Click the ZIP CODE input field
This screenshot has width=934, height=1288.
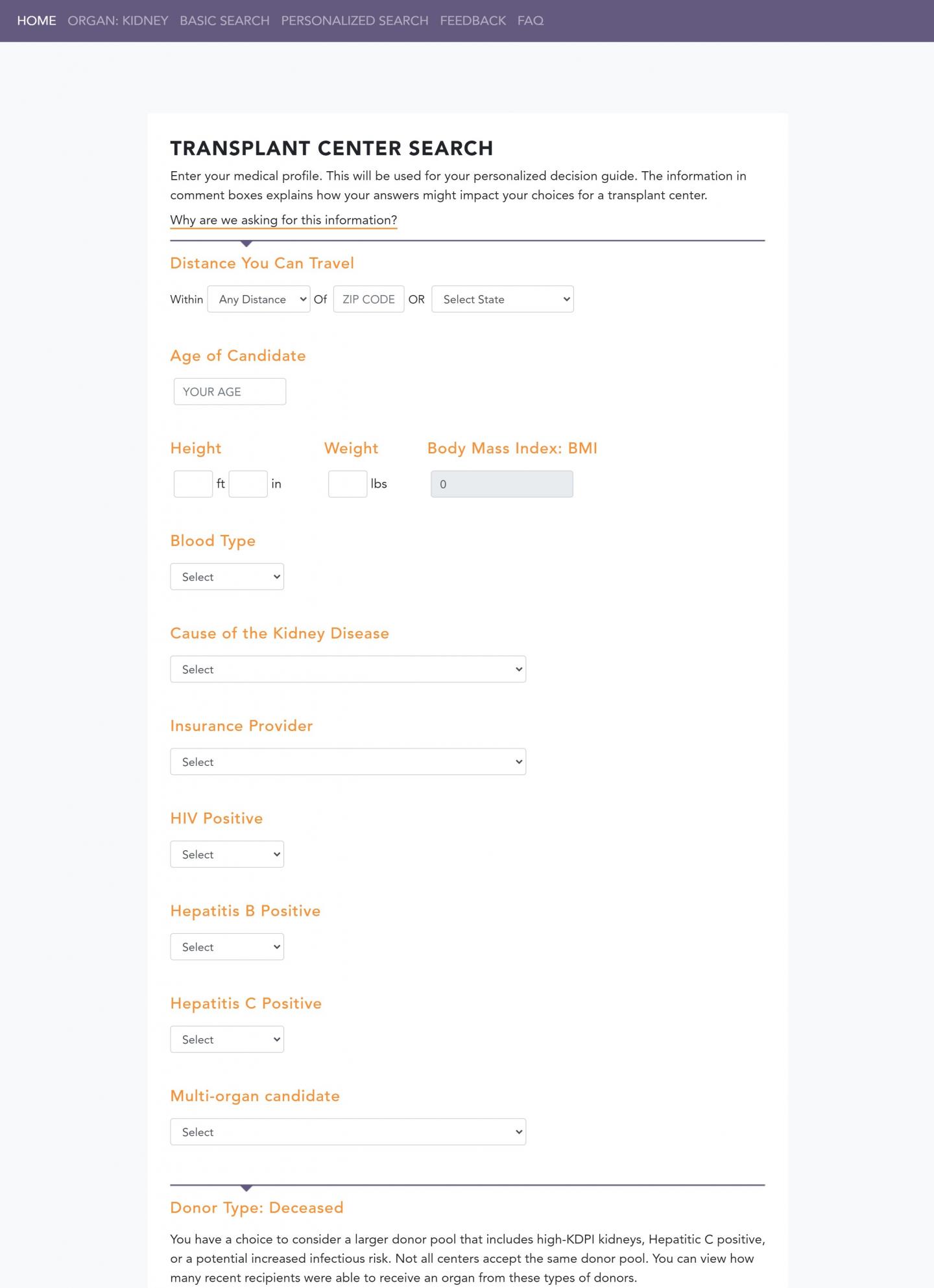coord(368,299)
